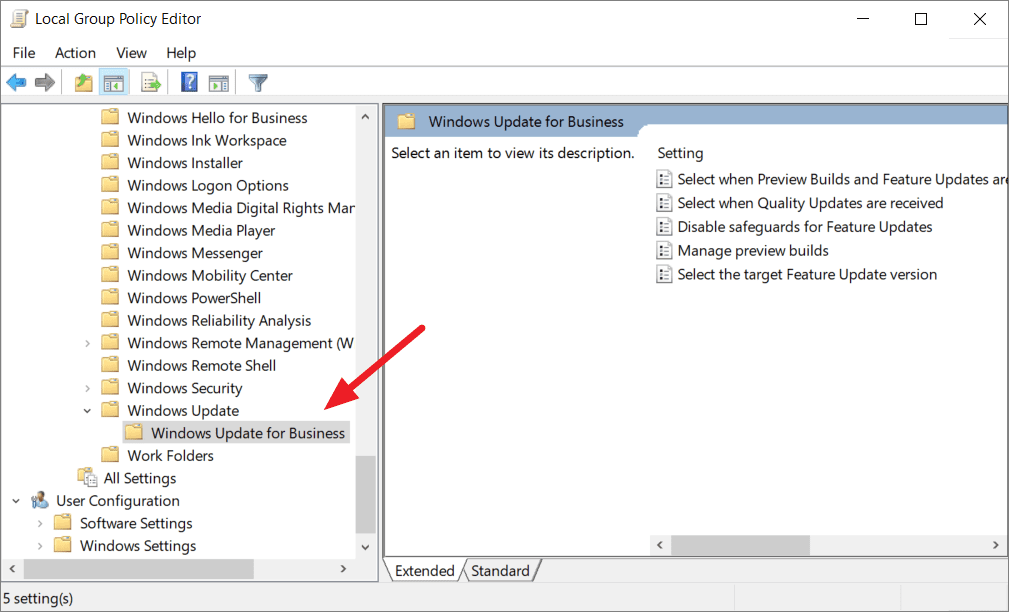The width and height of the screenshot is (1009, 612).
Task: Select the Windows Update tree item
Action: [x=183, y=411]
